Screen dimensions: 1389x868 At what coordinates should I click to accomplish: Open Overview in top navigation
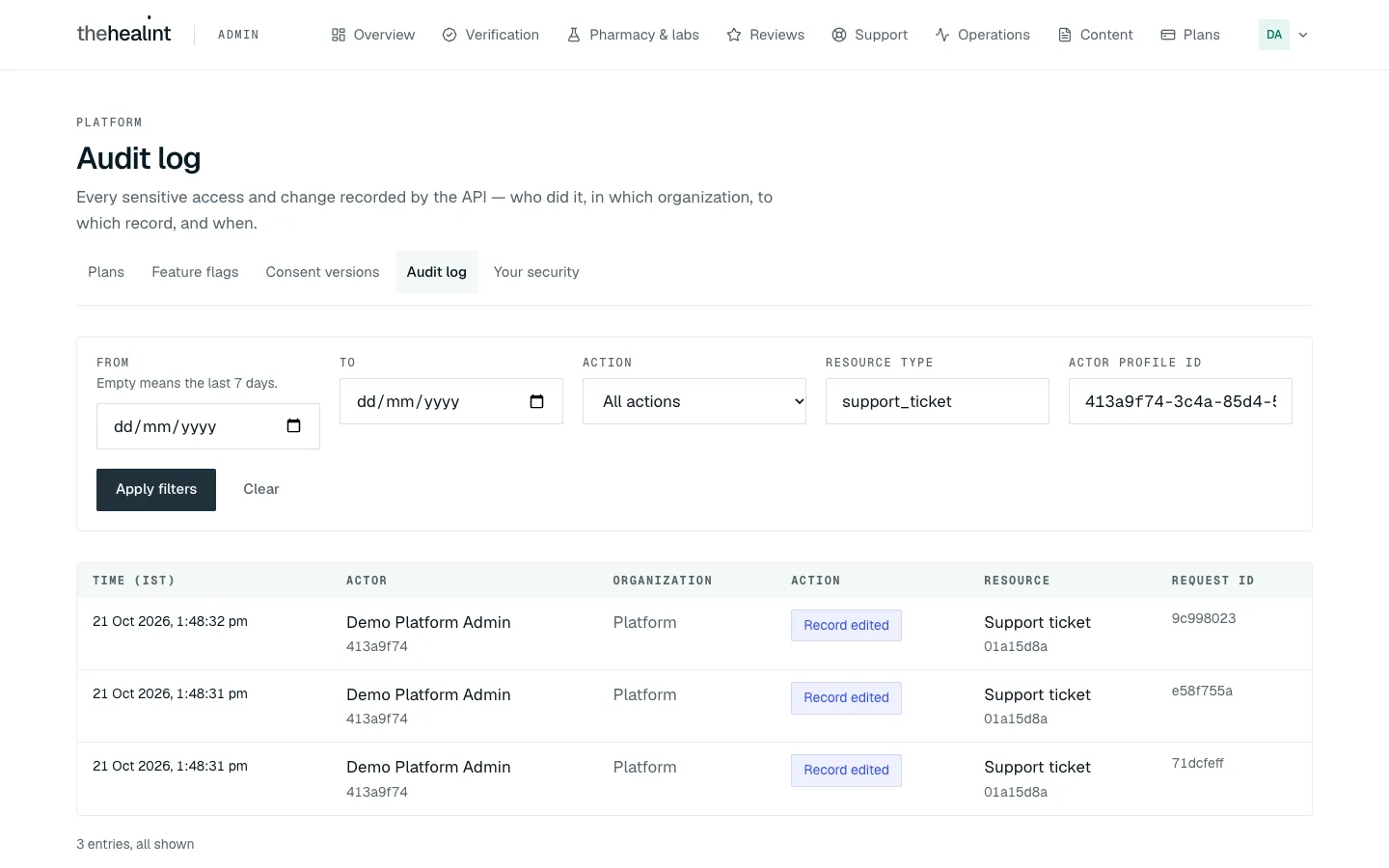tap(372, 35)
